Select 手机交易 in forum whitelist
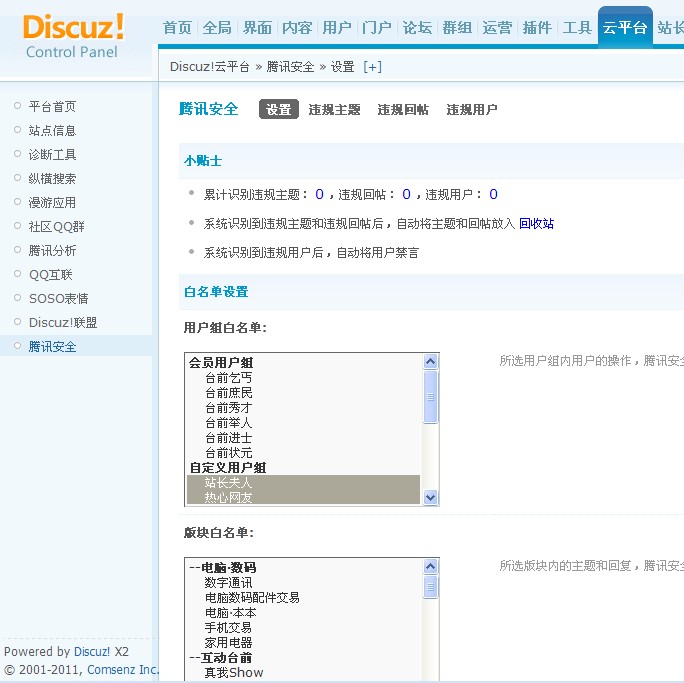684x683 pixels. [229, 627]
